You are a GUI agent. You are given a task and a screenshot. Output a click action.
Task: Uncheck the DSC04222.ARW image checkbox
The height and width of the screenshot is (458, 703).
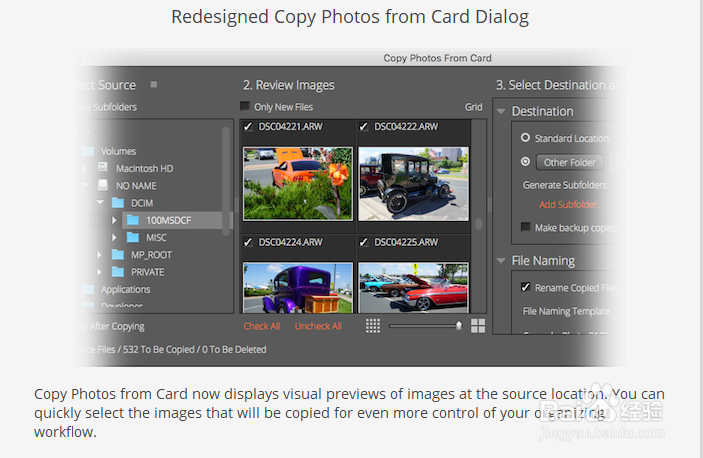click(x=364, y=127)
